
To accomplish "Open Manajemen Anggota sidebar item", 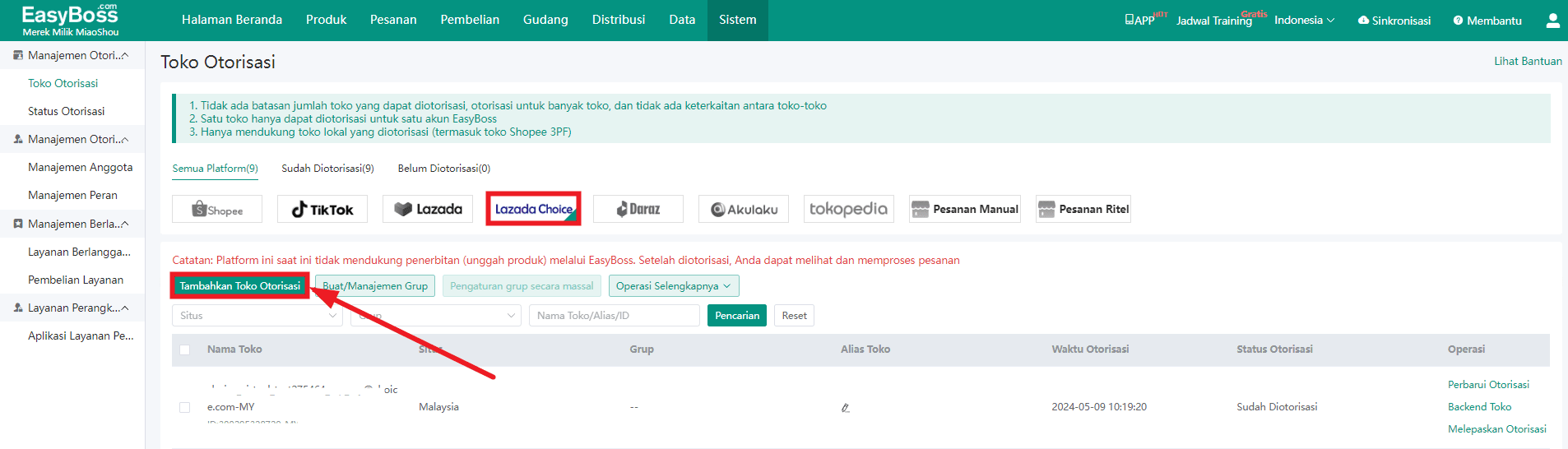I will point(81,167).
